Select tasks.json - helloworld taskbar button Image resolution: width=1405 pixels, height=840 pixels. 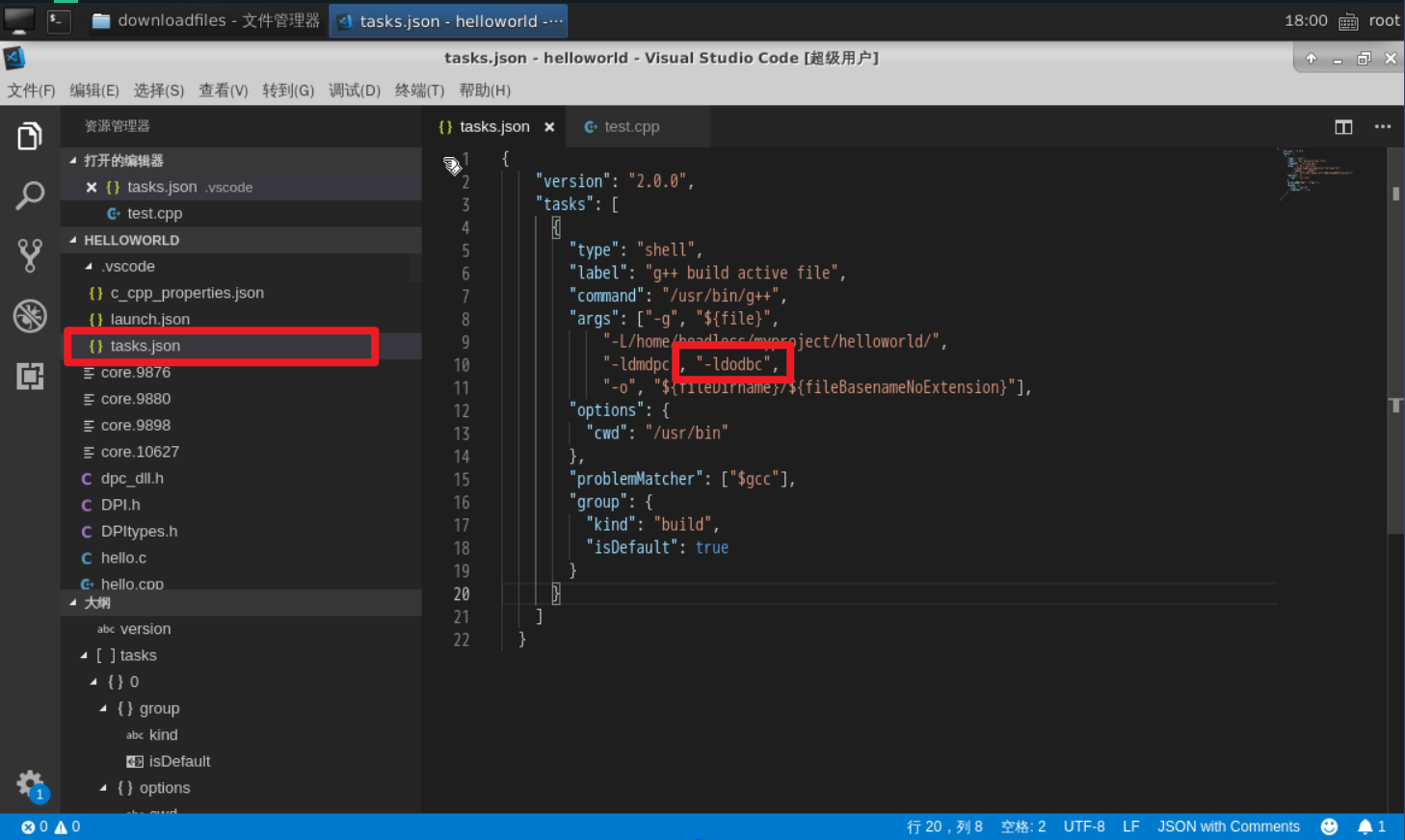pyautogui.click(x=448, y=20)
